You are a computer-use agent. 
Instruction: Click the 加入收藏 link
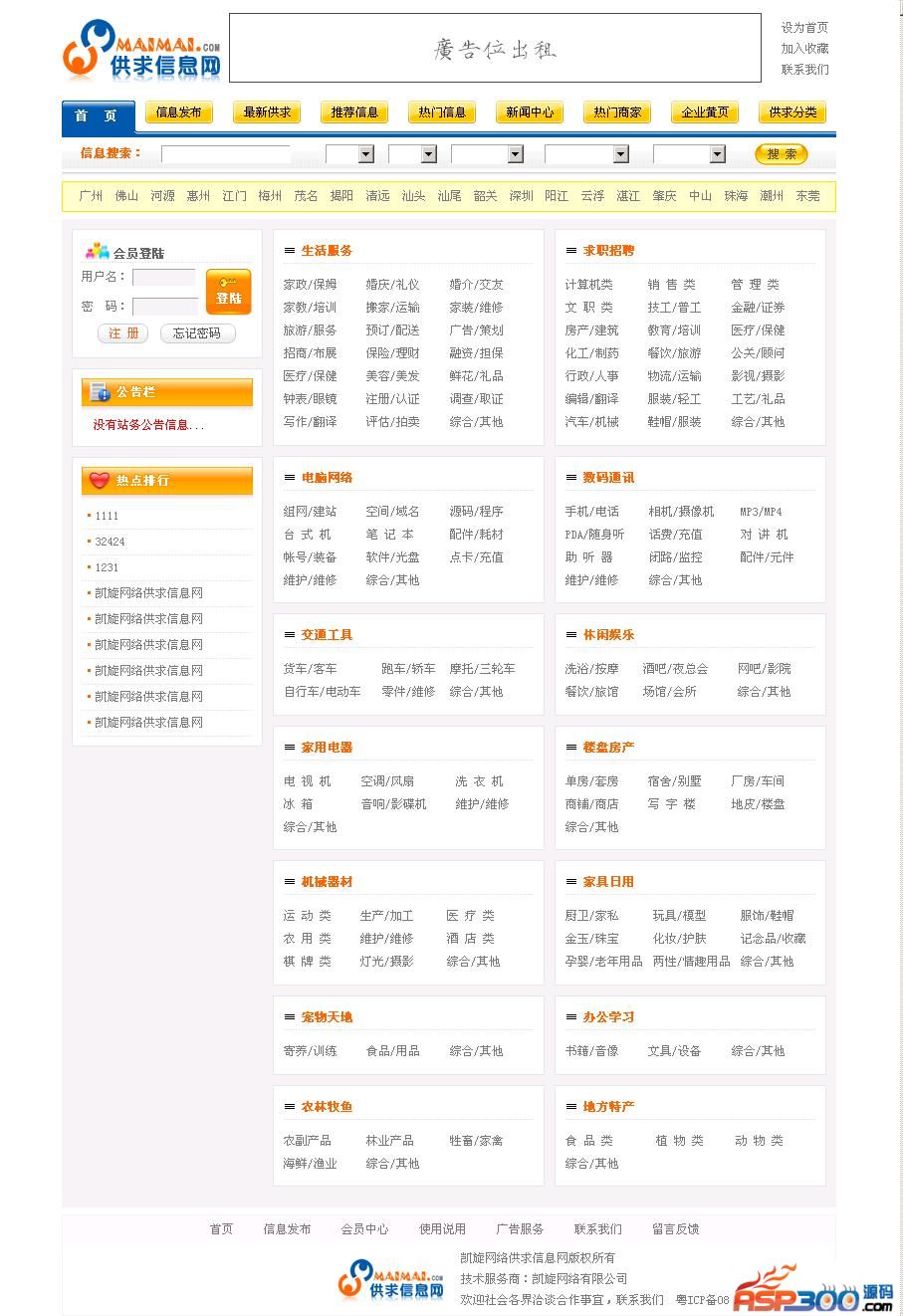[x=804, y=48]
